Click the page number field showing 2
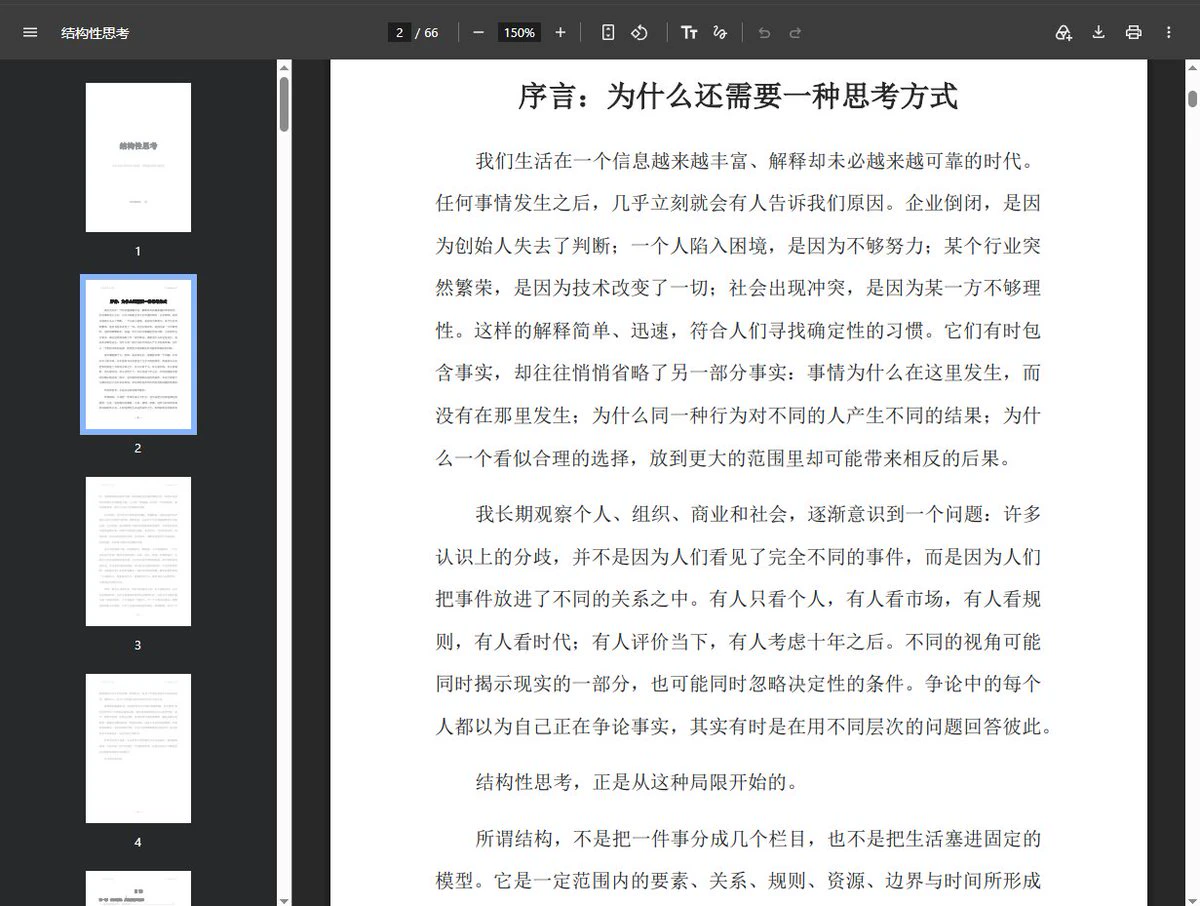 point(399,32)
